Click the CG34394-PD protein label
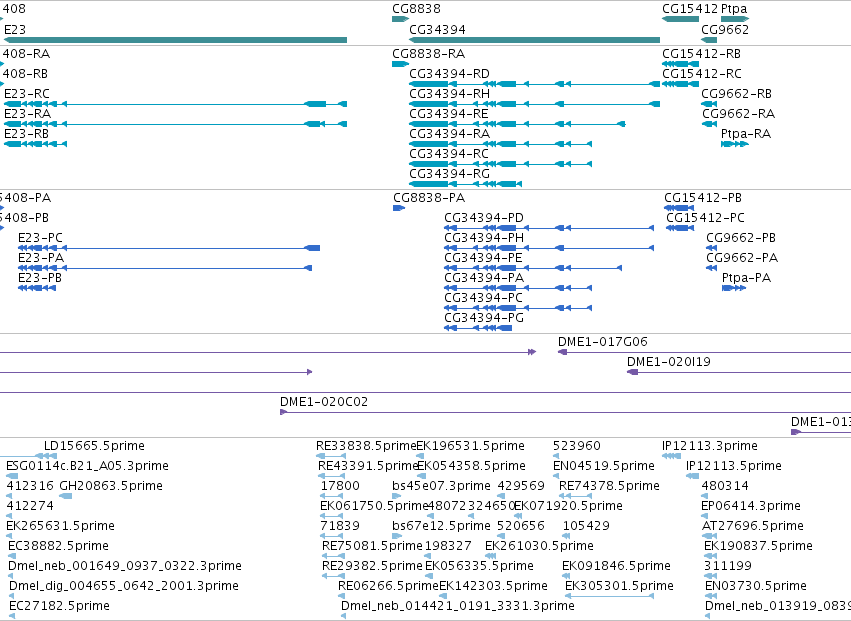Screen dimensions: 851x621 [484, 218]
